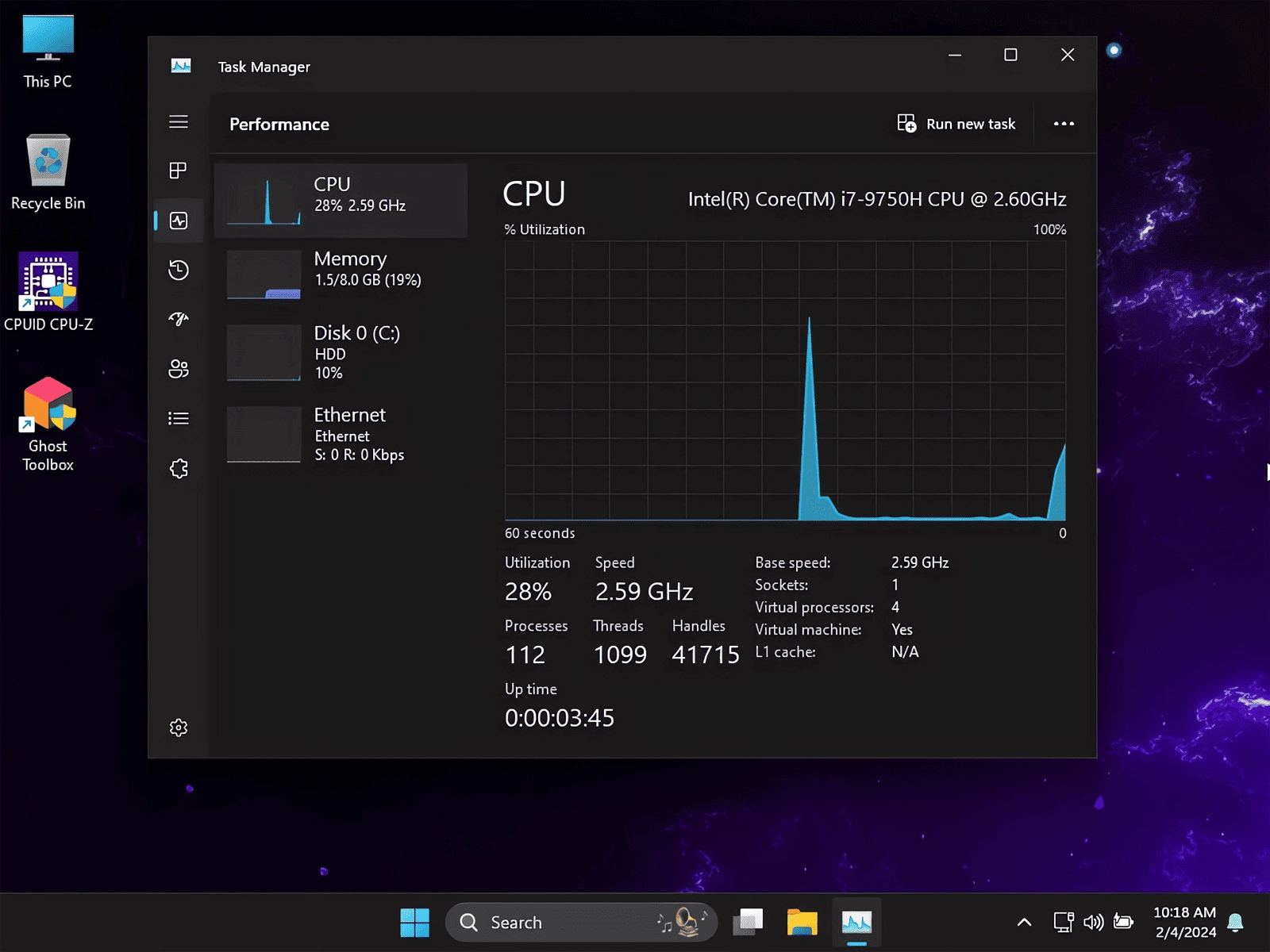Close the Task Manager window
The image size is (1270, 952).
pyautogui.click(x=1068, y=55)
